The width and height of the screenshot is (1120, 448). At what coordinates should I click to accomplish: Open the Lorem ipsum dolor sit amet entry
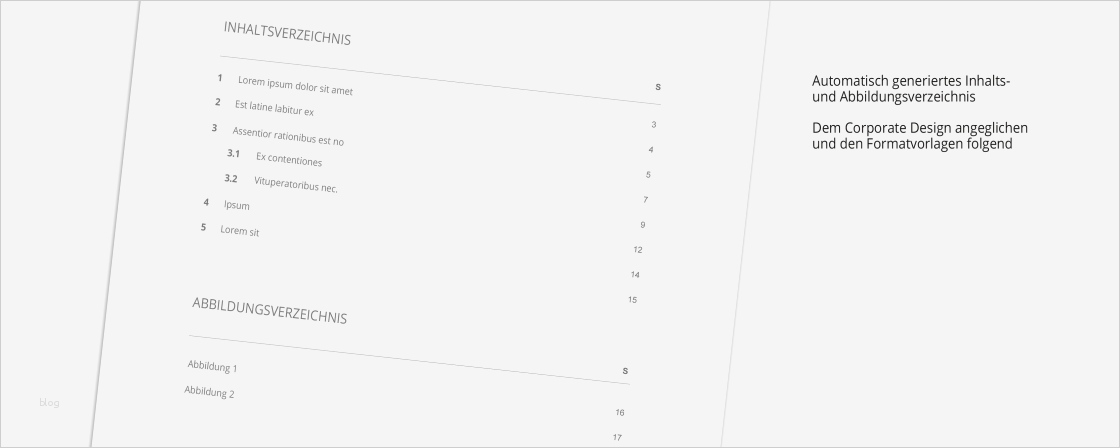[295, 86]
